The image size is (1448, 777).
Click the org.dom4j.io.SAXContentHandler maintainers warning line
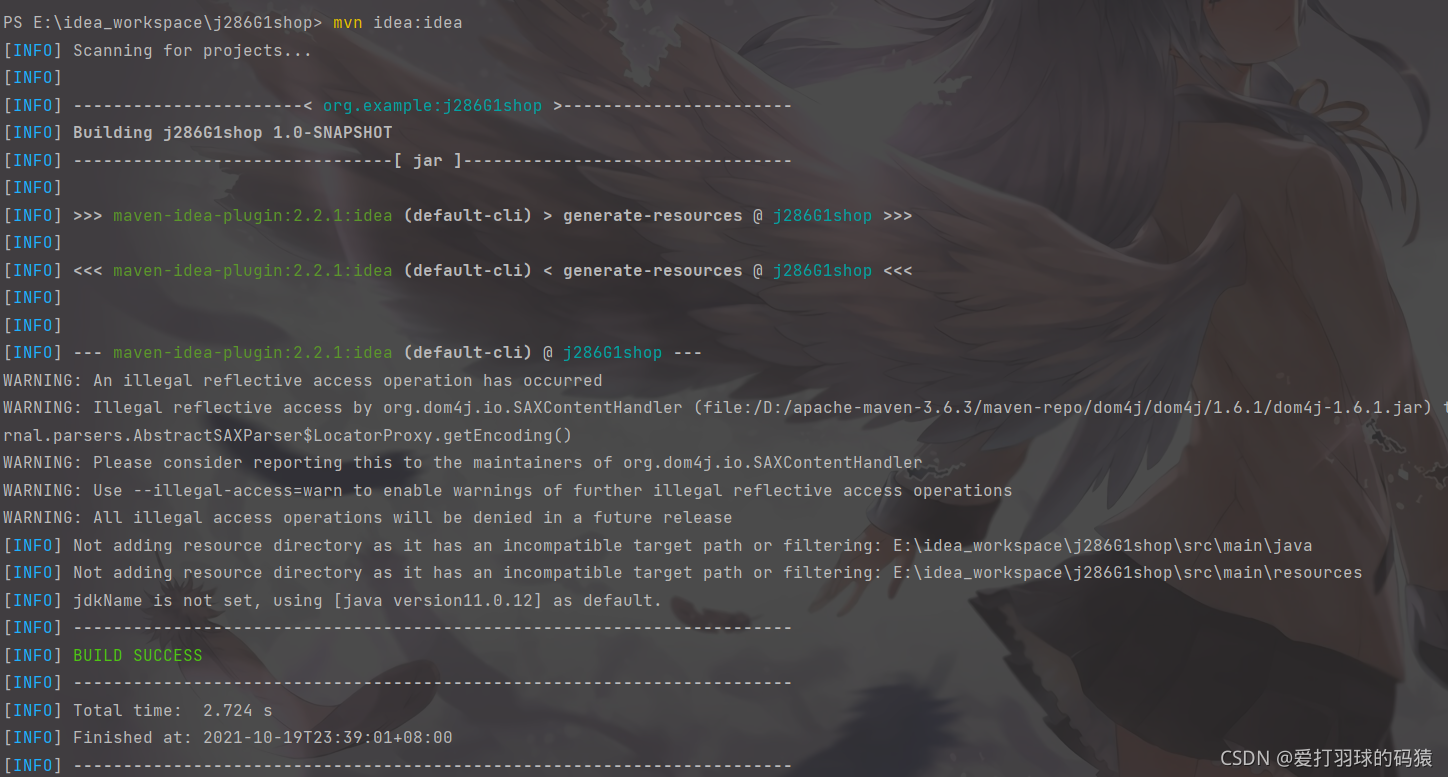point(463,462)
